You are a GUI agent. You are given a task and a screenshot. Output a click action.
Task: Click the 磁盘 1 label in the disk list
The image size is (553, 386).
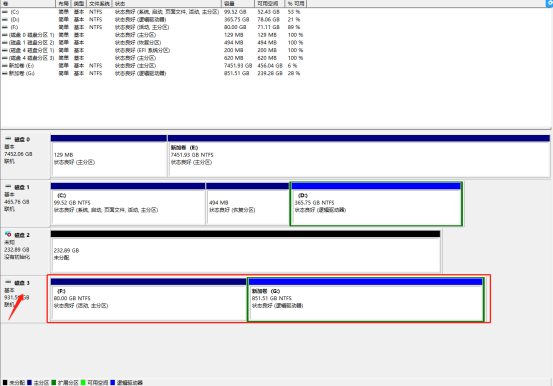pos(22,187)
